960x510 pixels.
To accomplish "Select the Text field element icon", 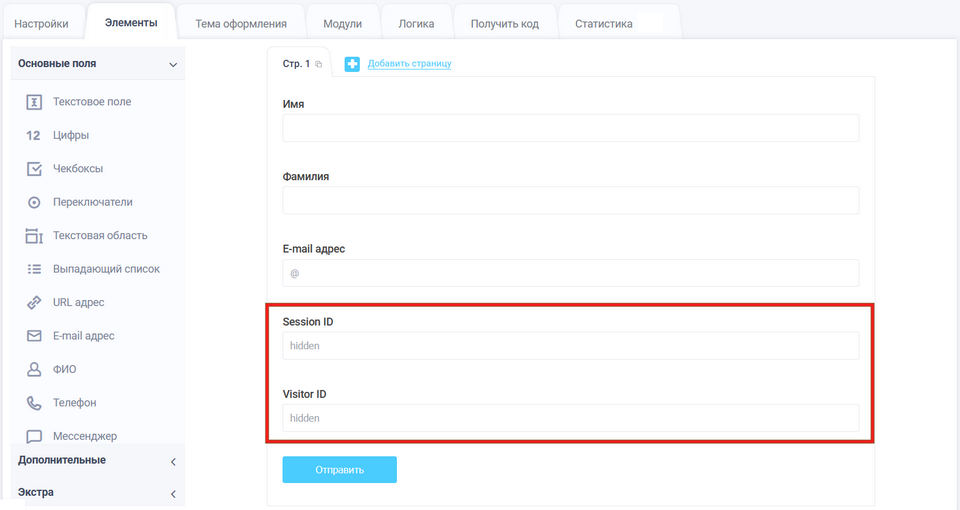I will (34, 102).
